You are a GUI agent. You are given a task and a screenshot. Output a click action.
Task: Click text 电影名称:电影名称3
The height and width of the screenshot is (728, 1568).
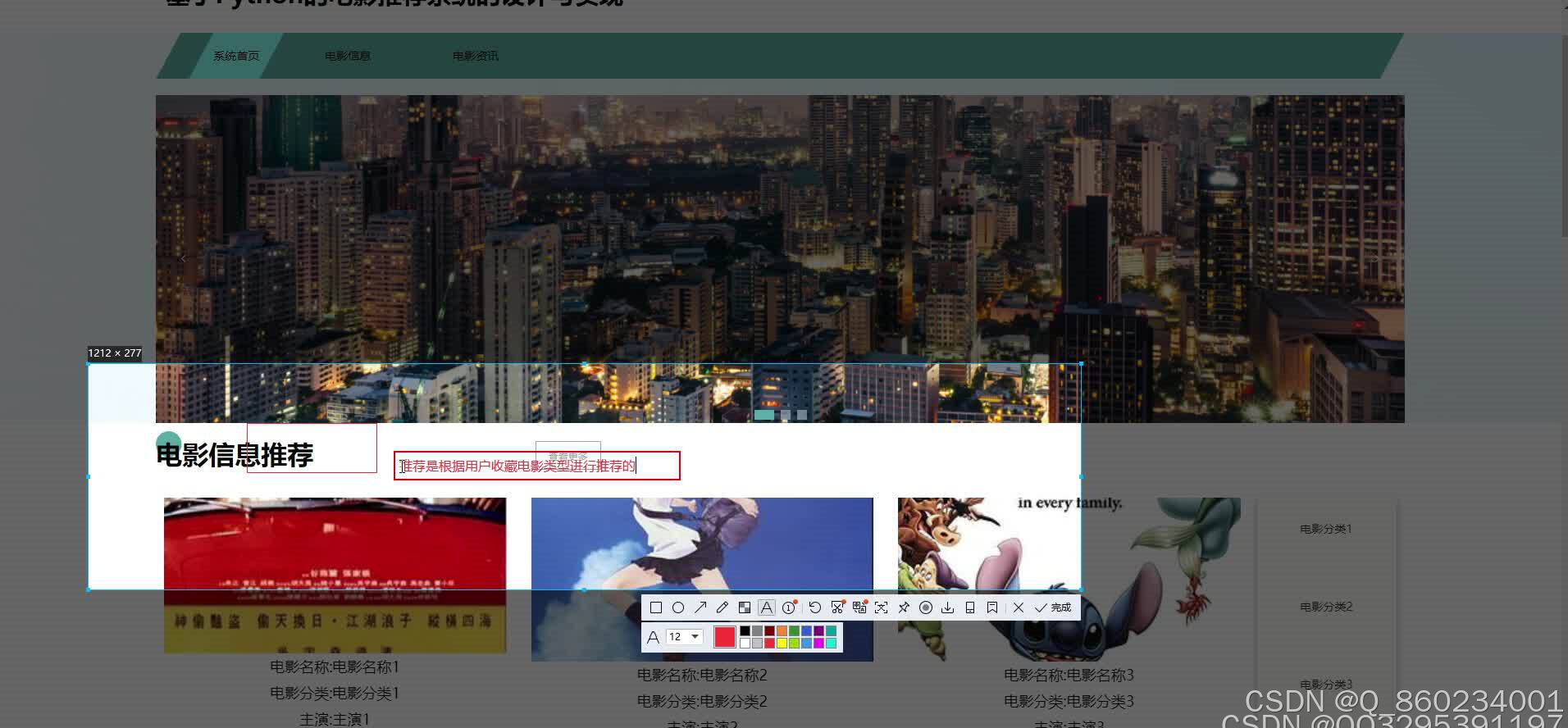1069,676
